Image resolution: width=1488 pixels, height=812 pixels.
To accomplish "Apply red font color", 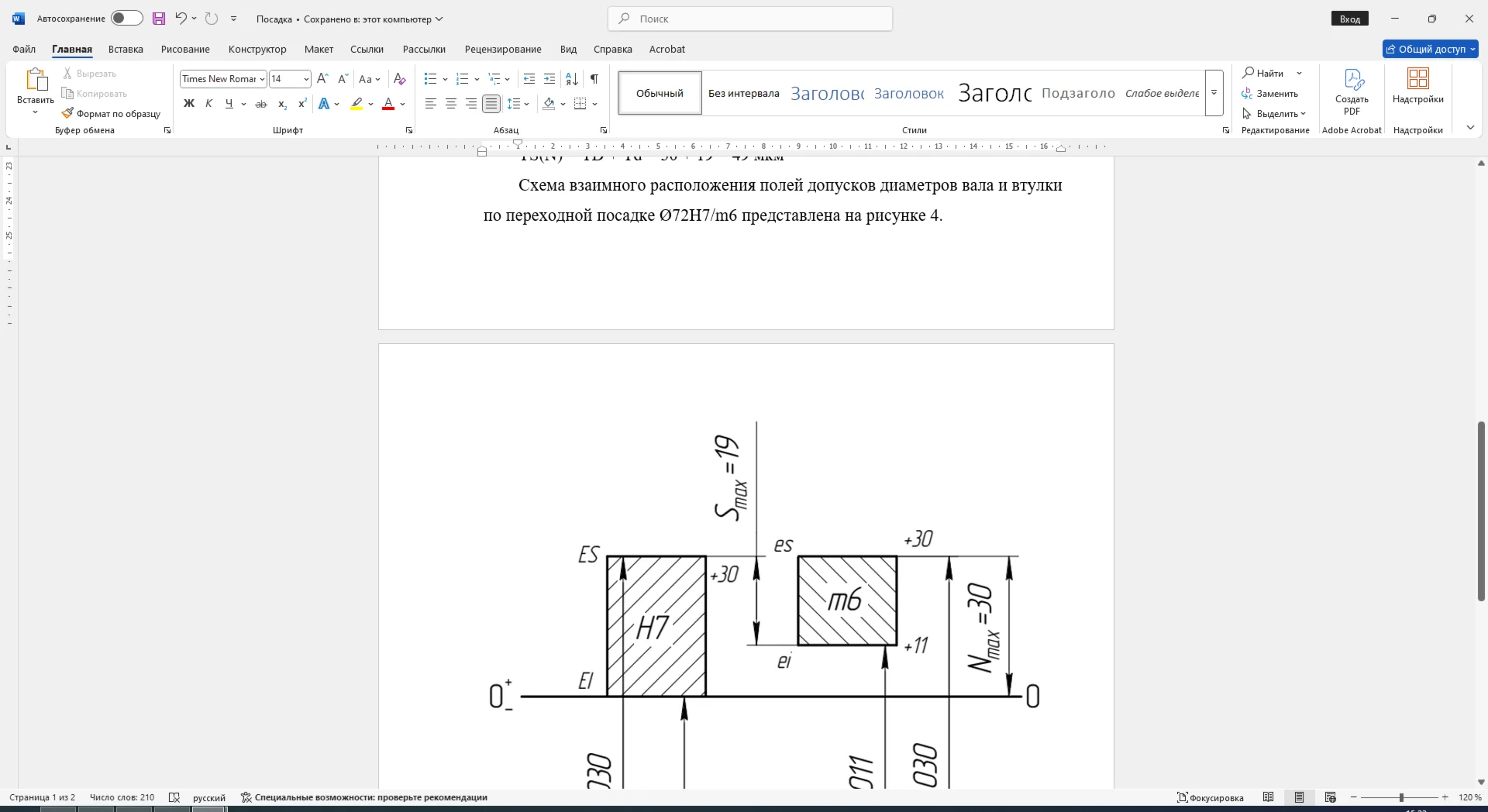I will click(x=389, y=103).
